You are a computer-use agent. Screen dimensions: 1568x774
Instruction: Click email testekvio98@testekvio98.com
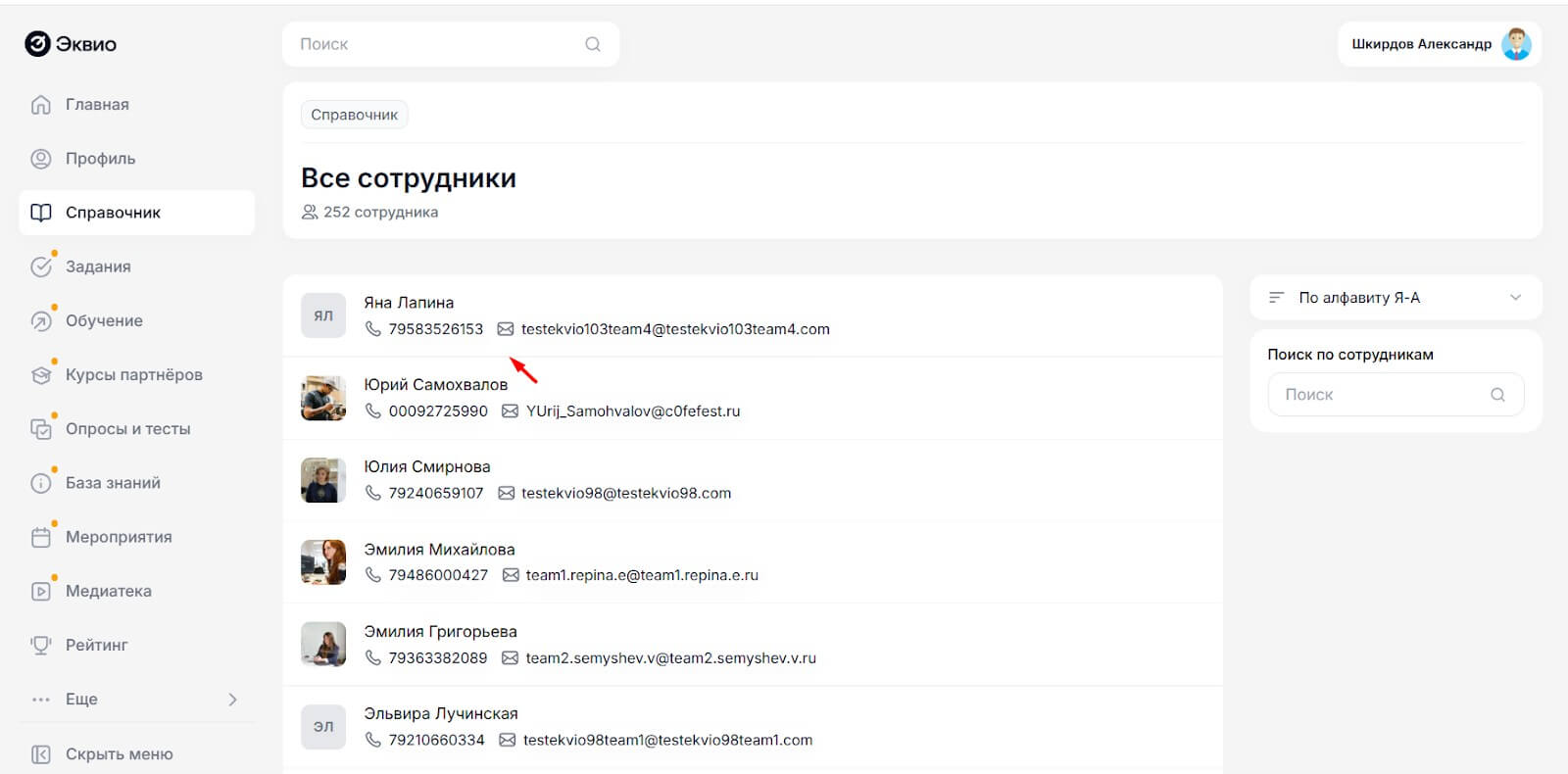[x=625, y=493]
